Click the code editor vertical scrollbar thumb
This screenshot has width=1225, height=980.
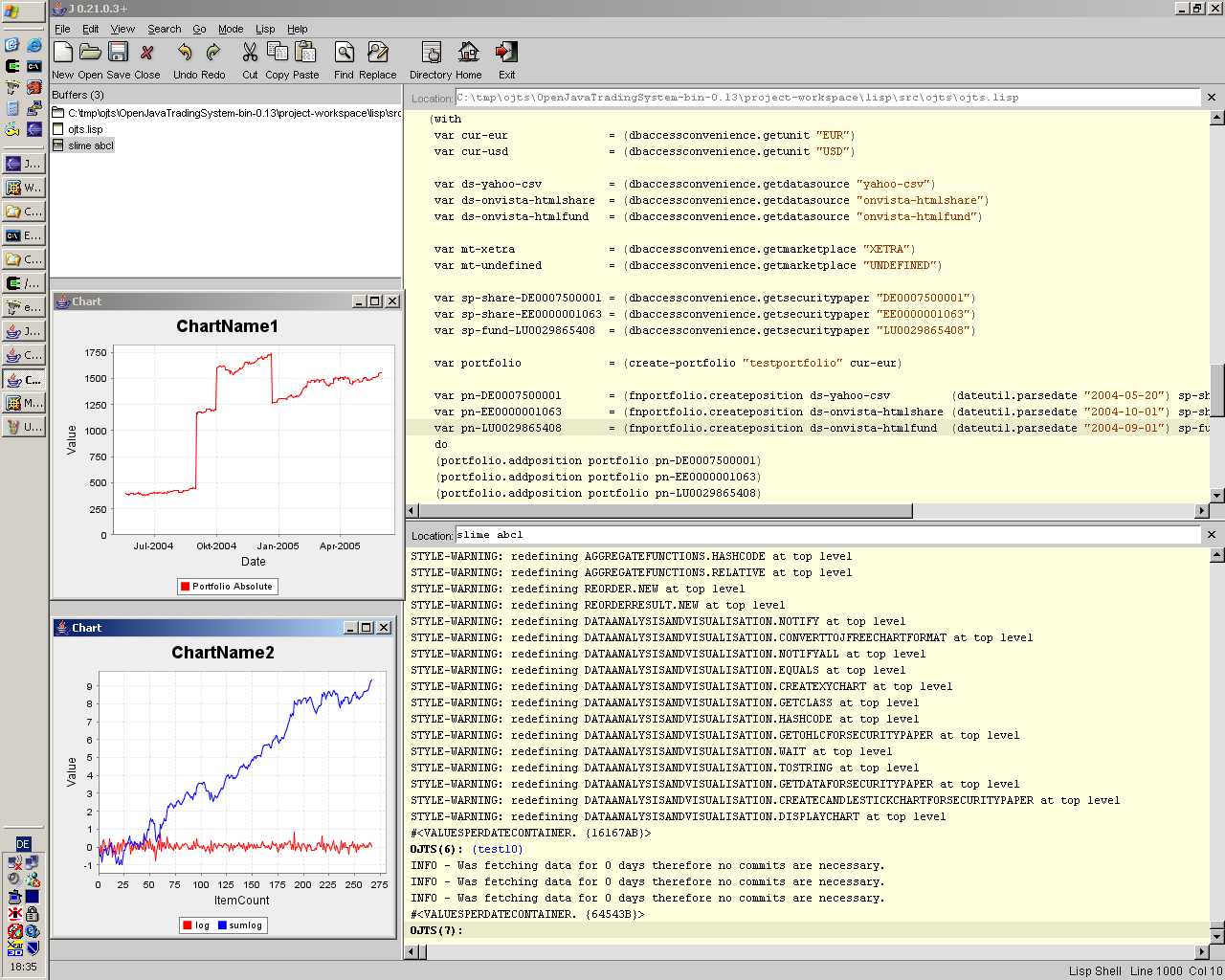click(x=1217, y=390)
